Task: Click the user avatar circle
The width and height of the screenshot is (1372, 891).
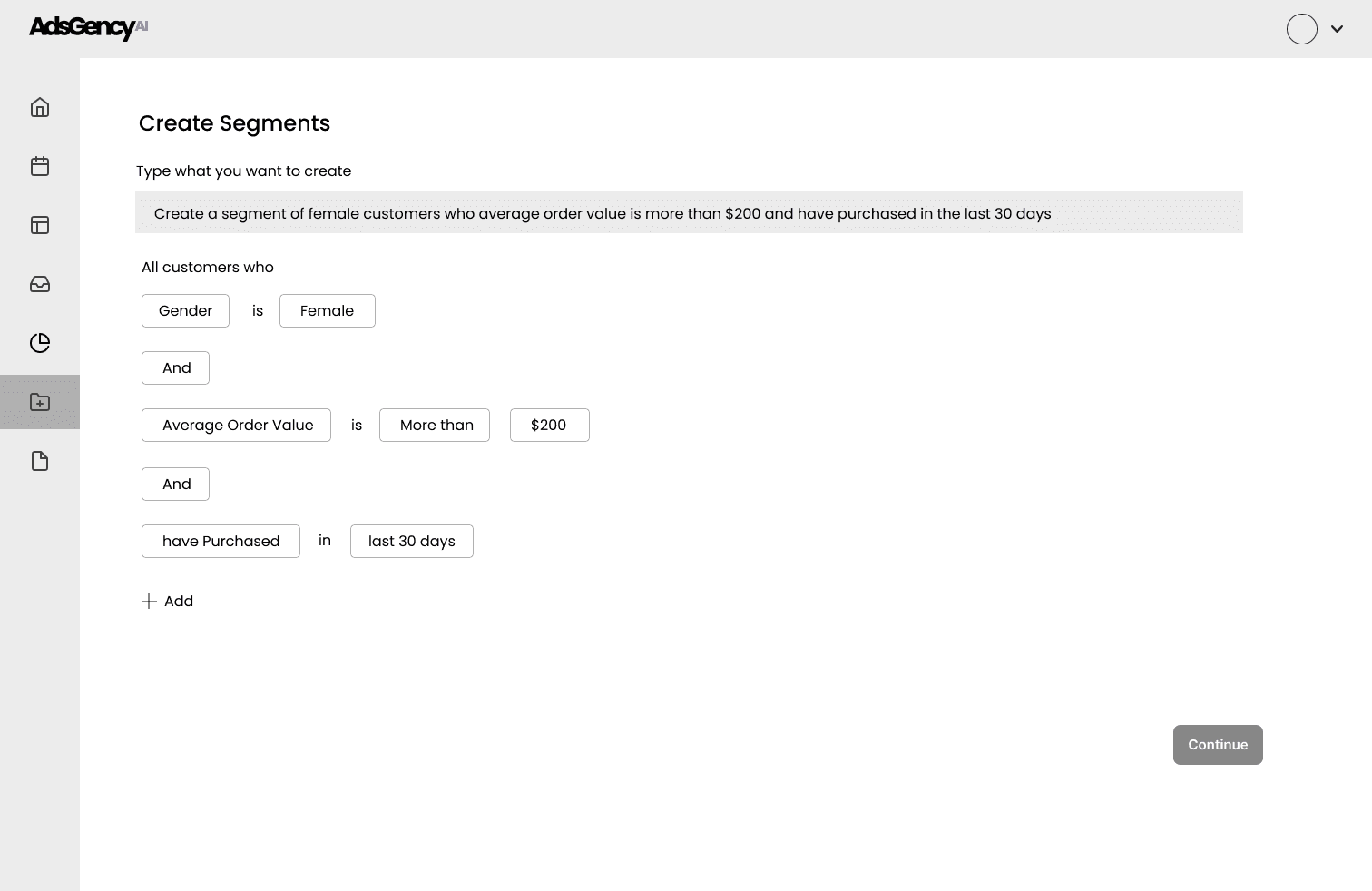Action: [x=1302, y=29]
